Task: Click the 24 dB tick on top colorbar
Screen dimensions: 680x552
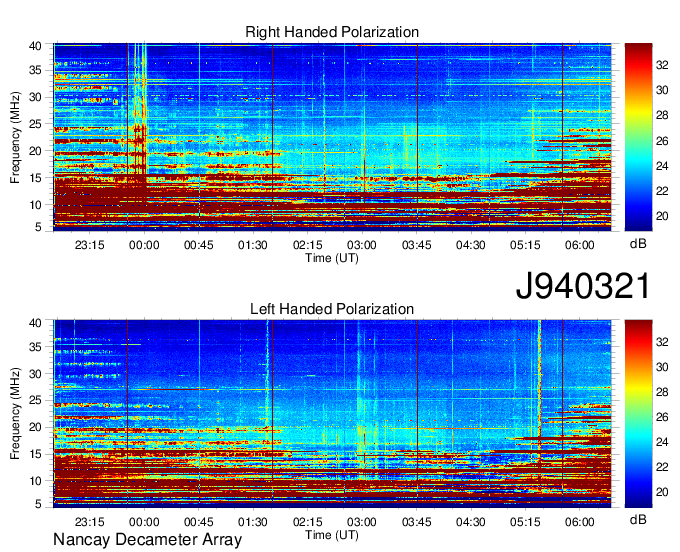Action: coord(662,166)
